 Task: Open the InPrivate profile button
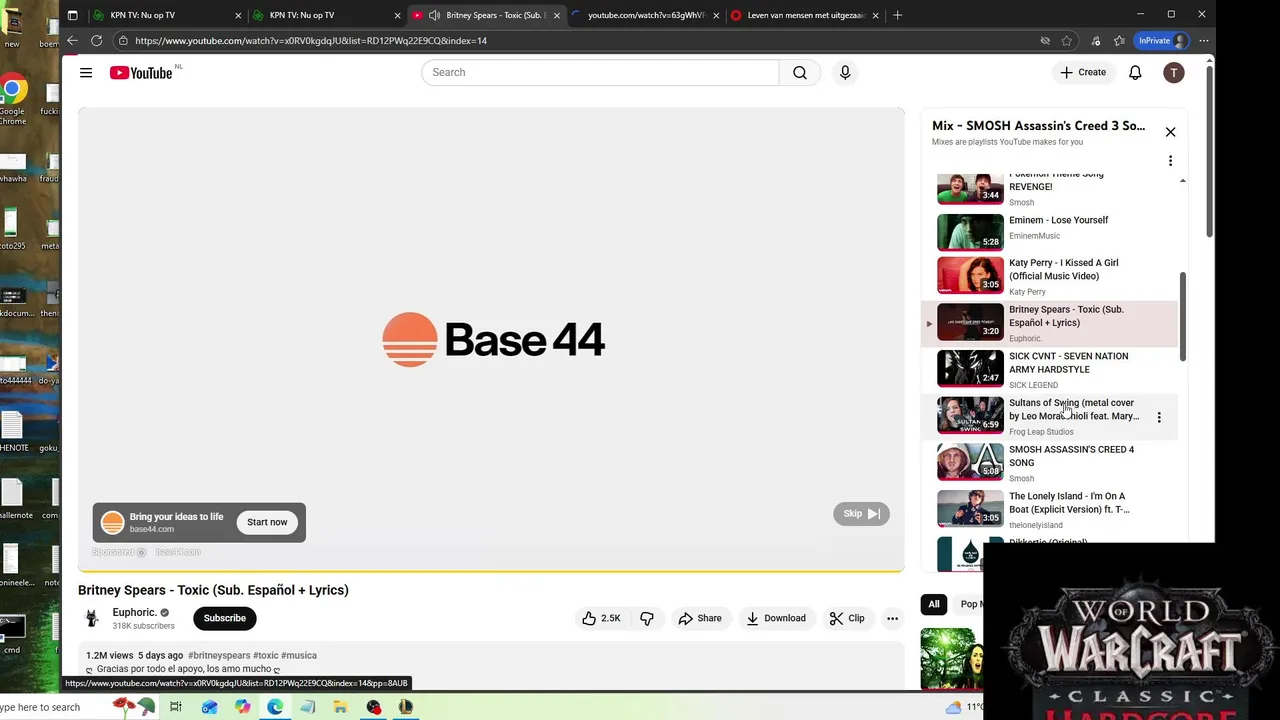tap(1163, 41)
